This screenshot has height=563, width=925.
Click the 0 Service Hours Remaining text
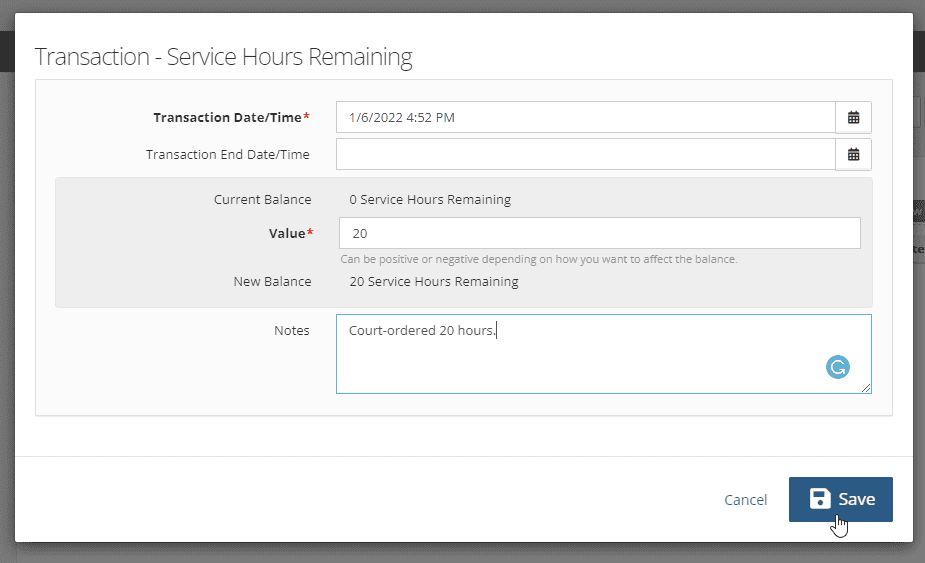point(430,199)
